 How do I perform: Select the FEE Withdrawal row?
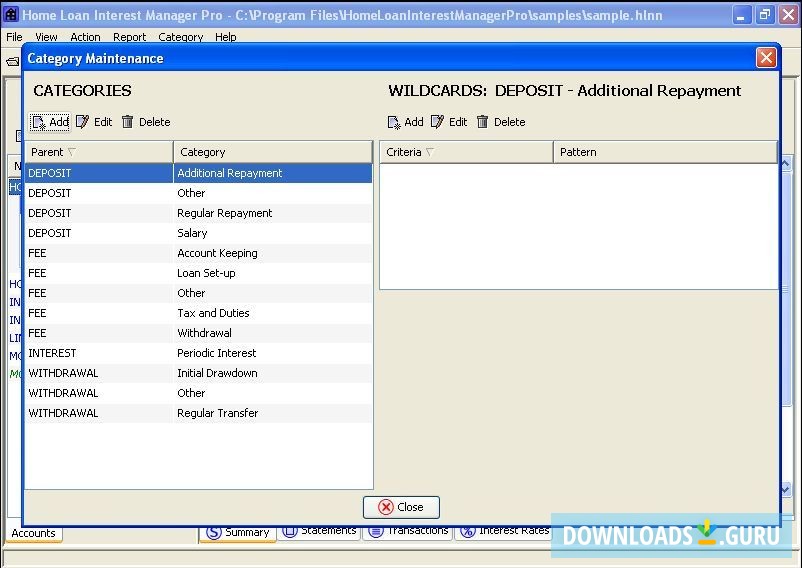[x=198, y=333]
